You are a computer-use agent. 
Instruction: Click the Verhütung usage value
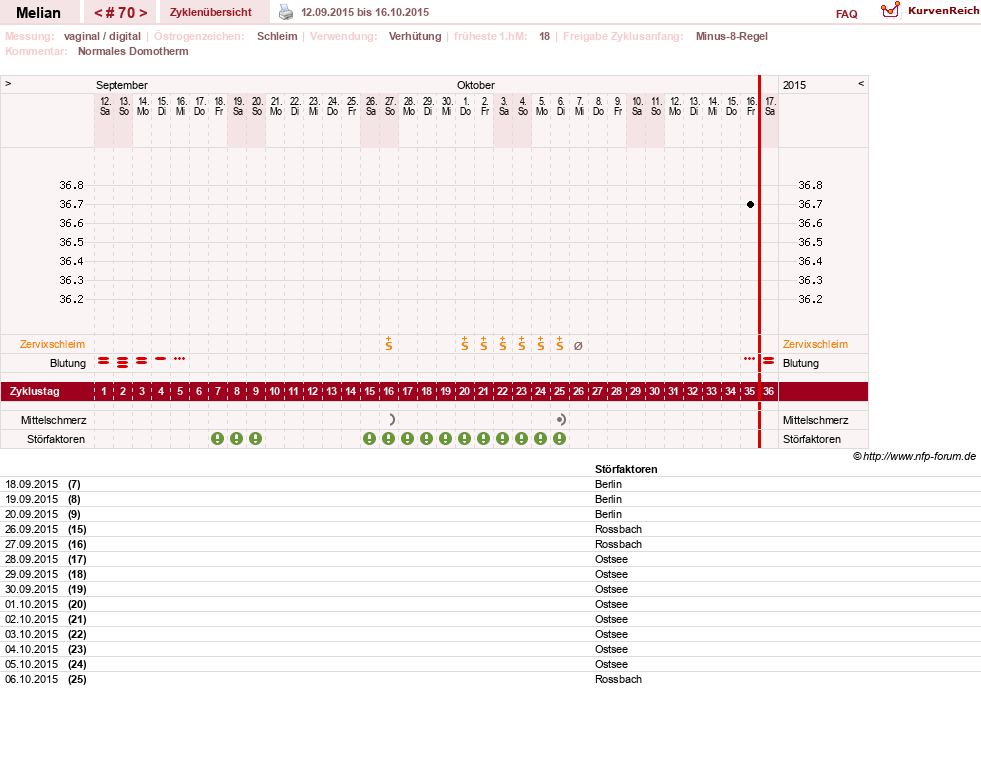click(x=415, y=36)
